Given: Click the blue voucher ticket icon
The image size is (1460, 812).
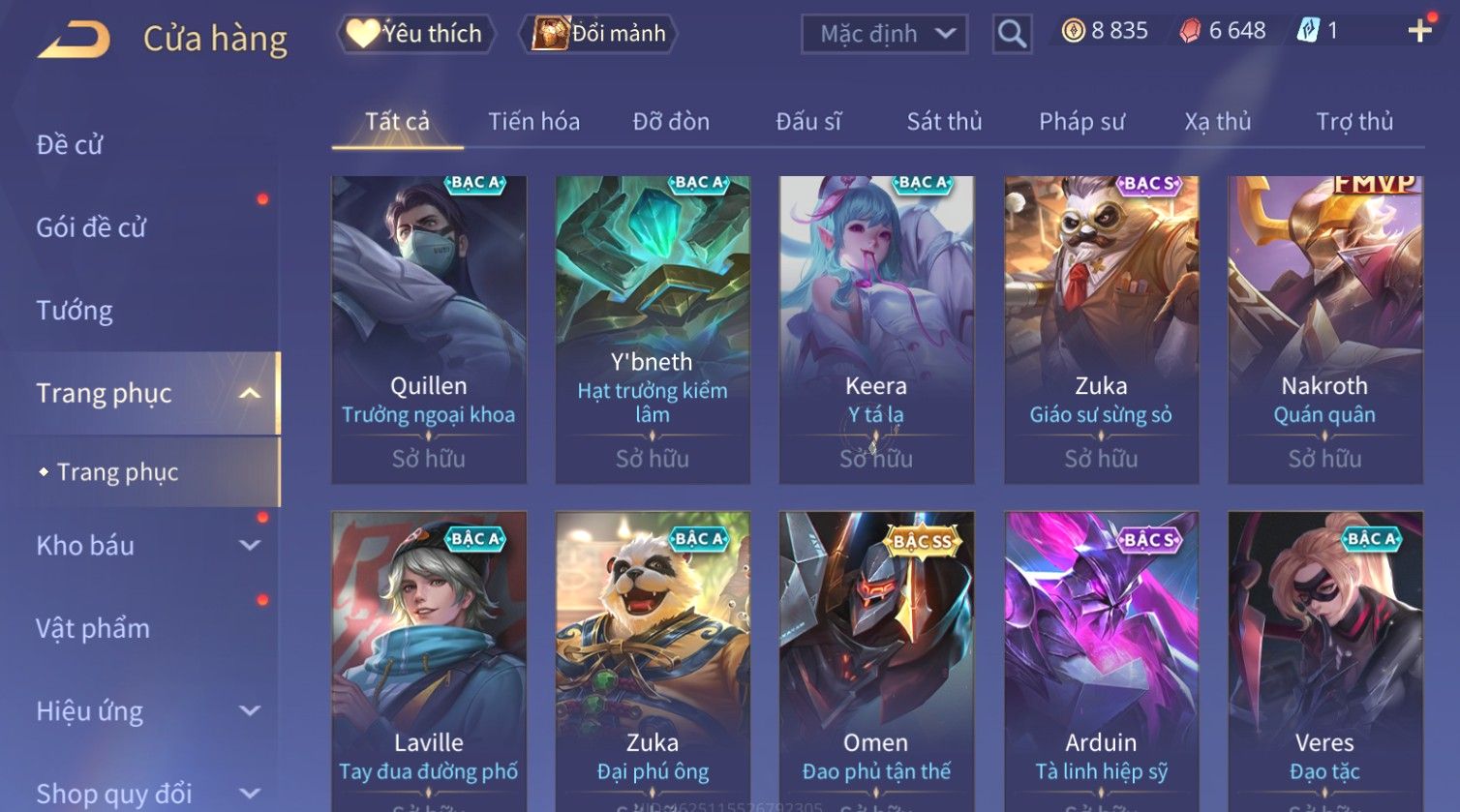Looking at the screenshot, I should [x=1308, y=31].
